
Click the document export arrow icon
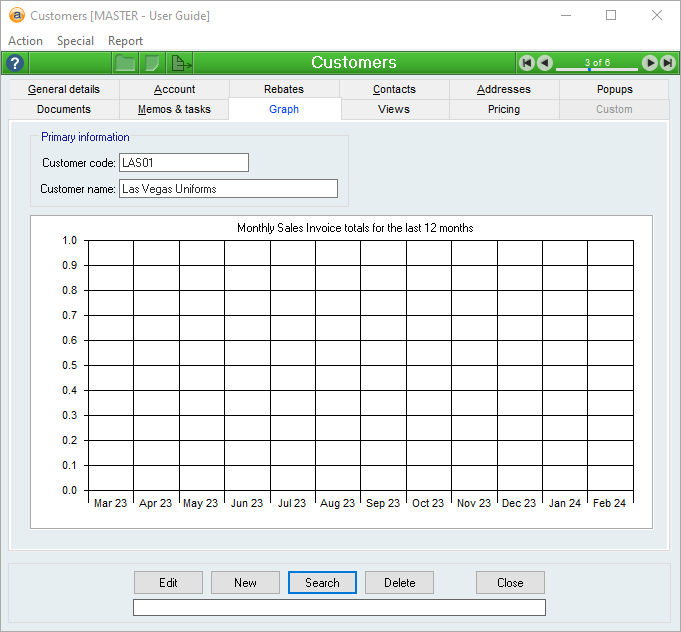181,63
